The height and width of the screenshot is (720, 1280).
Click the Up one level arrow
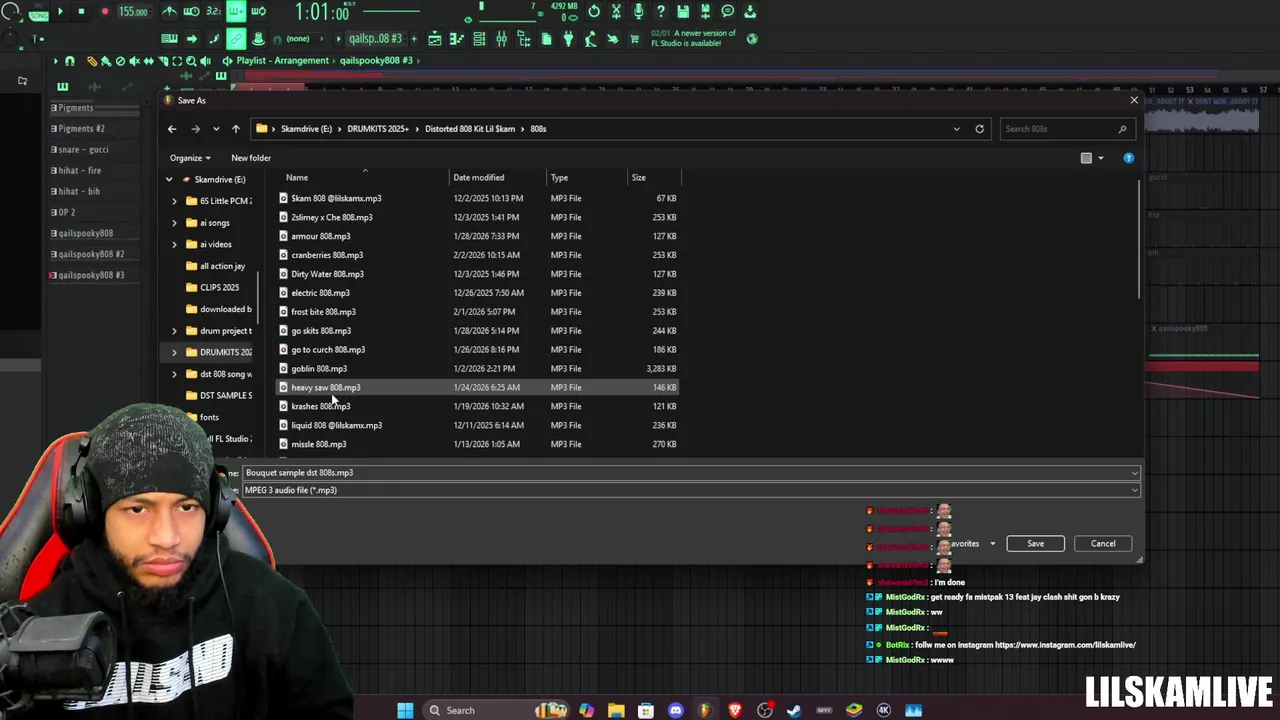click(235, 129)
